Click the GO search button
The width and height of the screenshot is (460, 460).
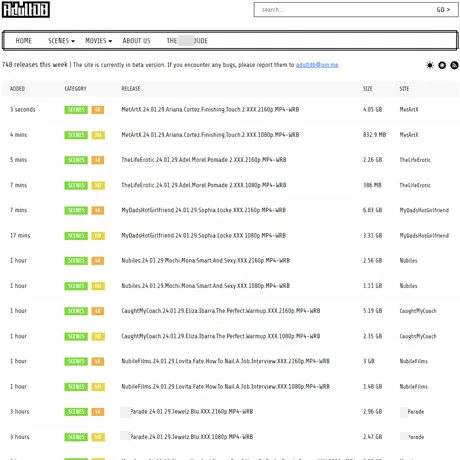[443, 10]
